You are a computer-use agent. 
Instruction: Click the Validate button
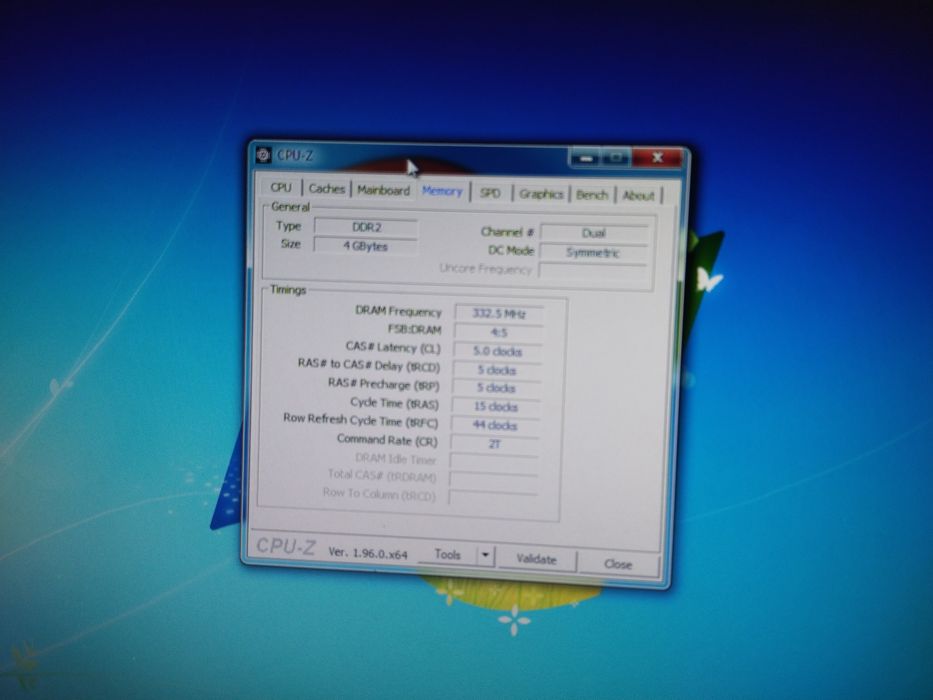point(536,559)
